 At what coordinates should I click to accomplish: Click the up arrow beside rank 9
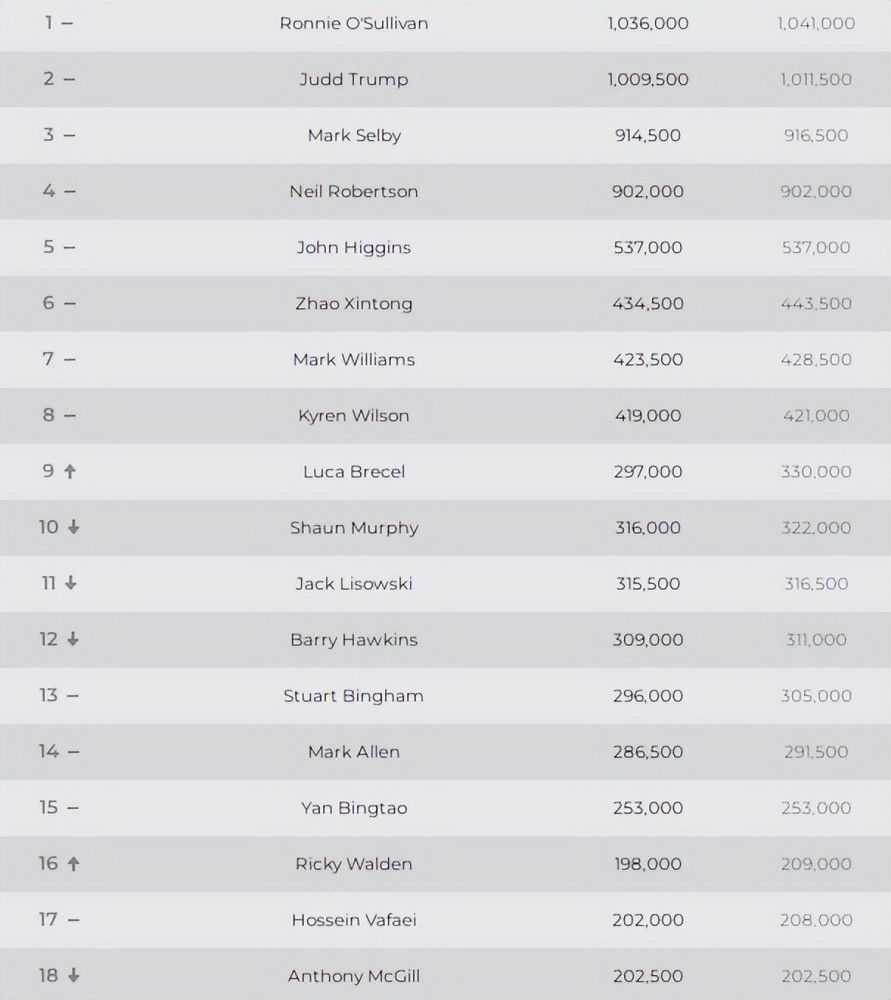point(70,471)
